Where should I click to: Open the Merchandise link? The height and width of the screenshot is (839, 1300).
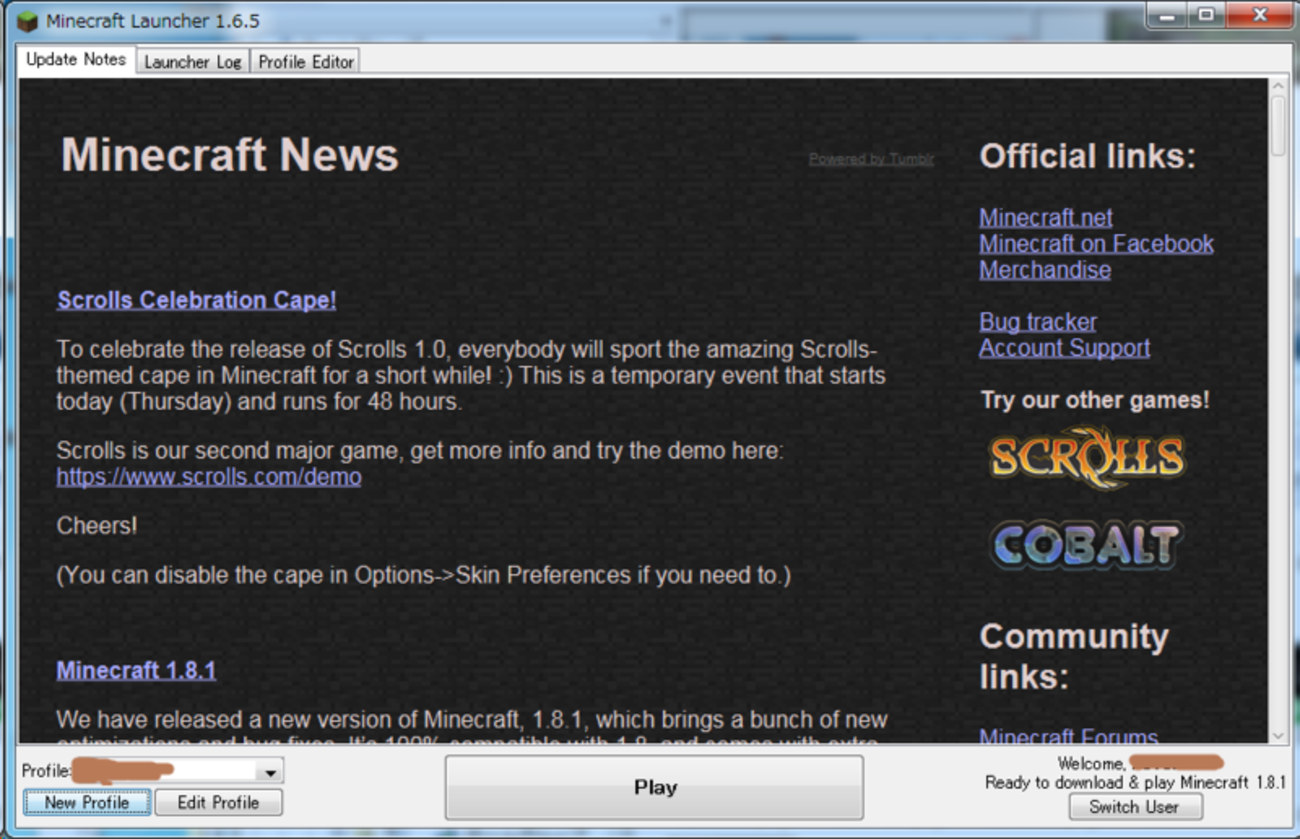[x=1045, y=269]
